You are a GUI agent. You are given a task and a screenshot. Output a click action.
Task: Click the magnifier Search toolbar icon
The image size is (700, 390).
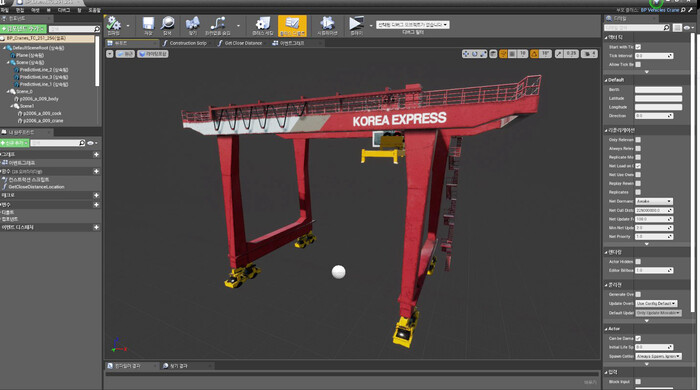(x=167, y=24)
